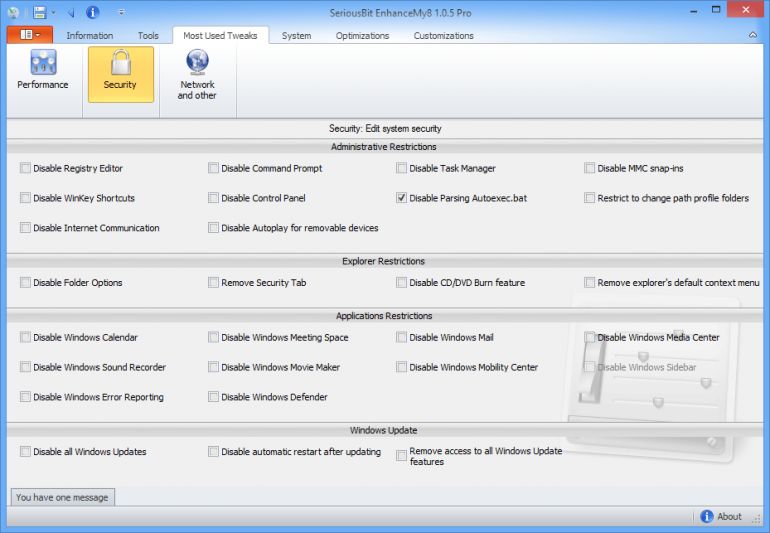Tick Disable Folder Options

(25, 282)
